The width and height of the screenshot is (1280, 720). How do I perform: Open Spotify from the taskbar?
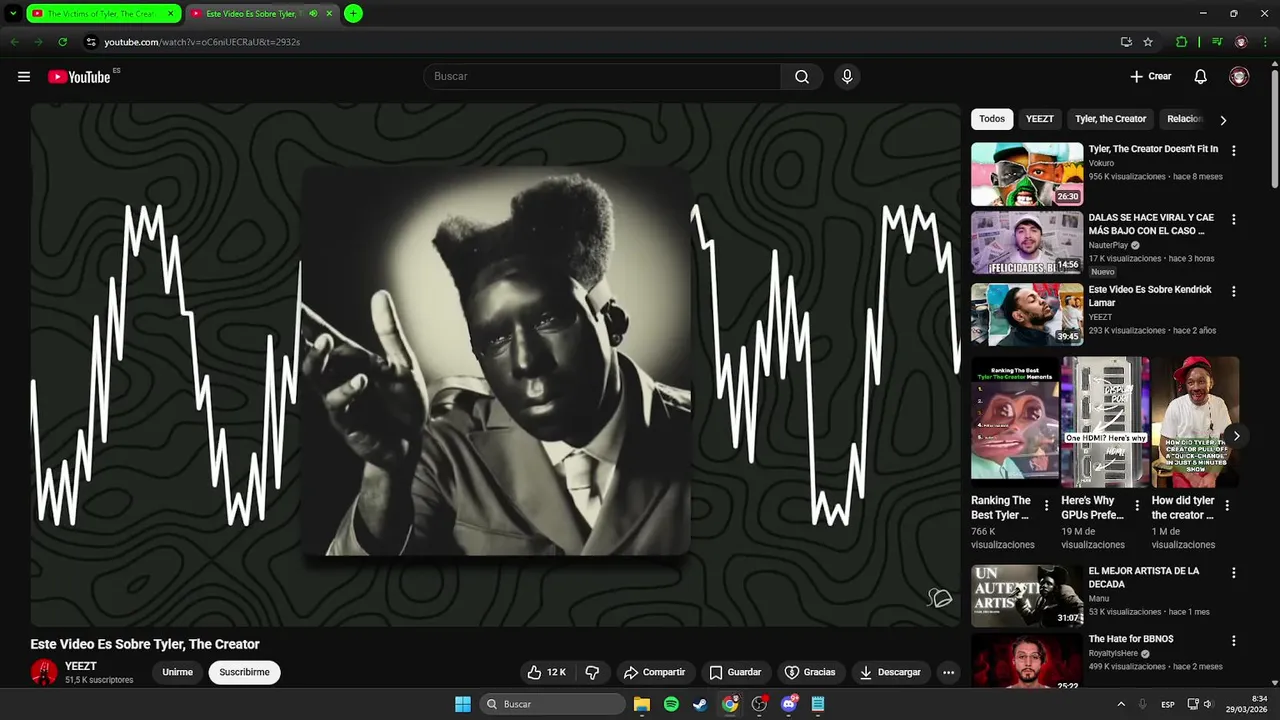[x=671, y=704]
